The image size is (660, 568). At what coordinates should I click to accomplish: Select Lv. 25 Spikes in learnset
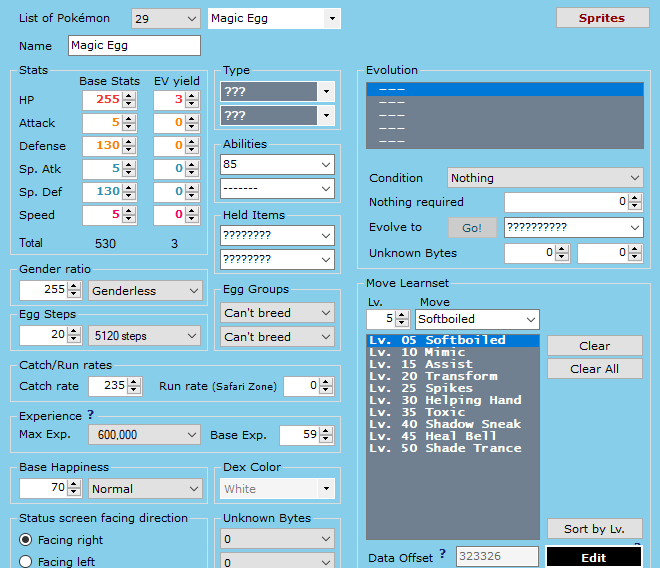[x=452, y=388]
